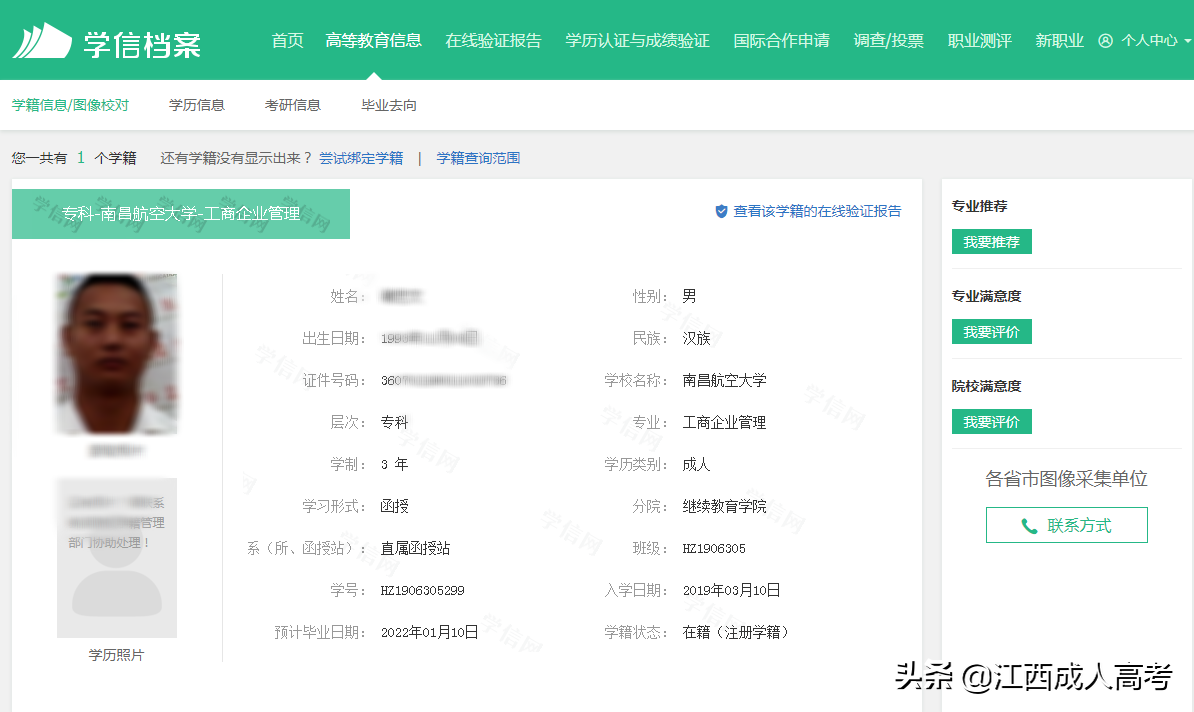Viewport: 1194px width, 712px height.
Task: Click the 我要推荐 button under 专业推荐
Action: coord(991,241)
